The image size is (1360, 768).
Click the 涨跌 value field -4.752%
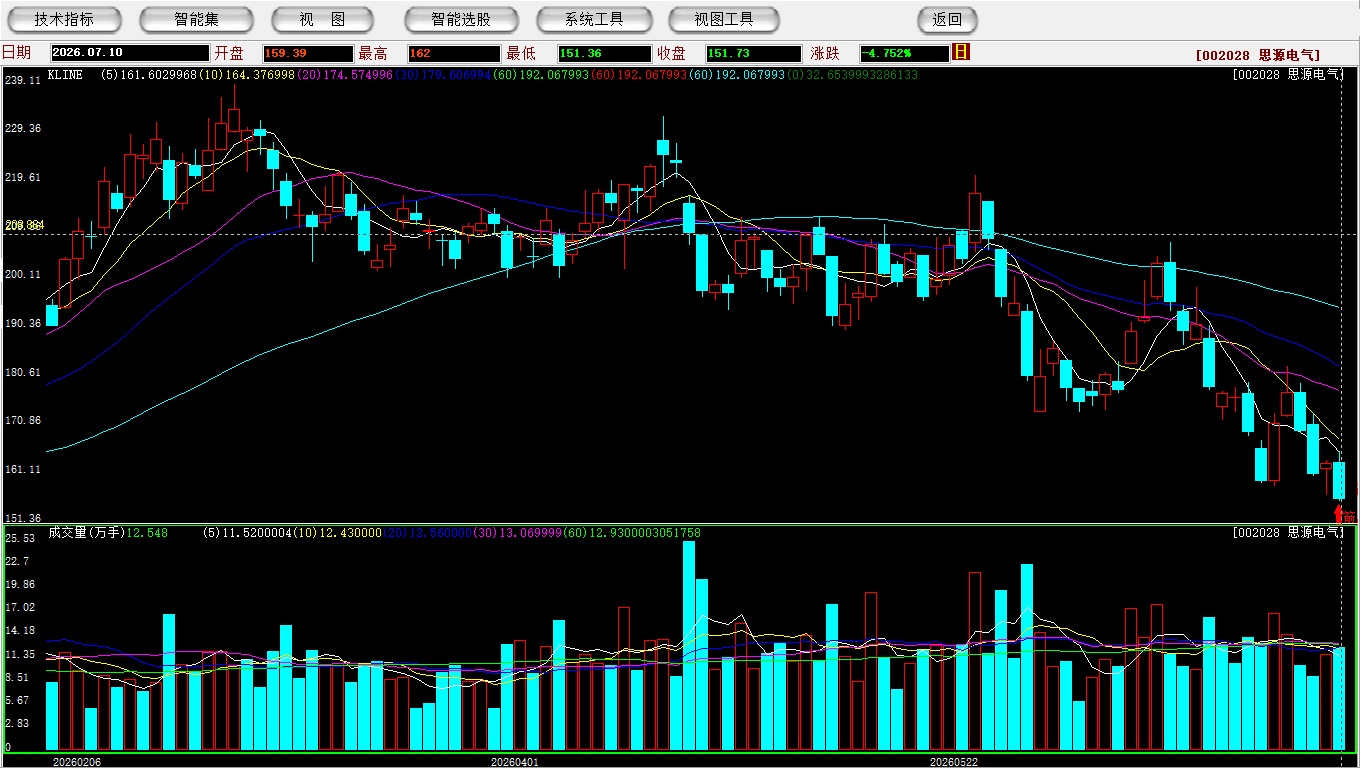click(x=904, y=53)
